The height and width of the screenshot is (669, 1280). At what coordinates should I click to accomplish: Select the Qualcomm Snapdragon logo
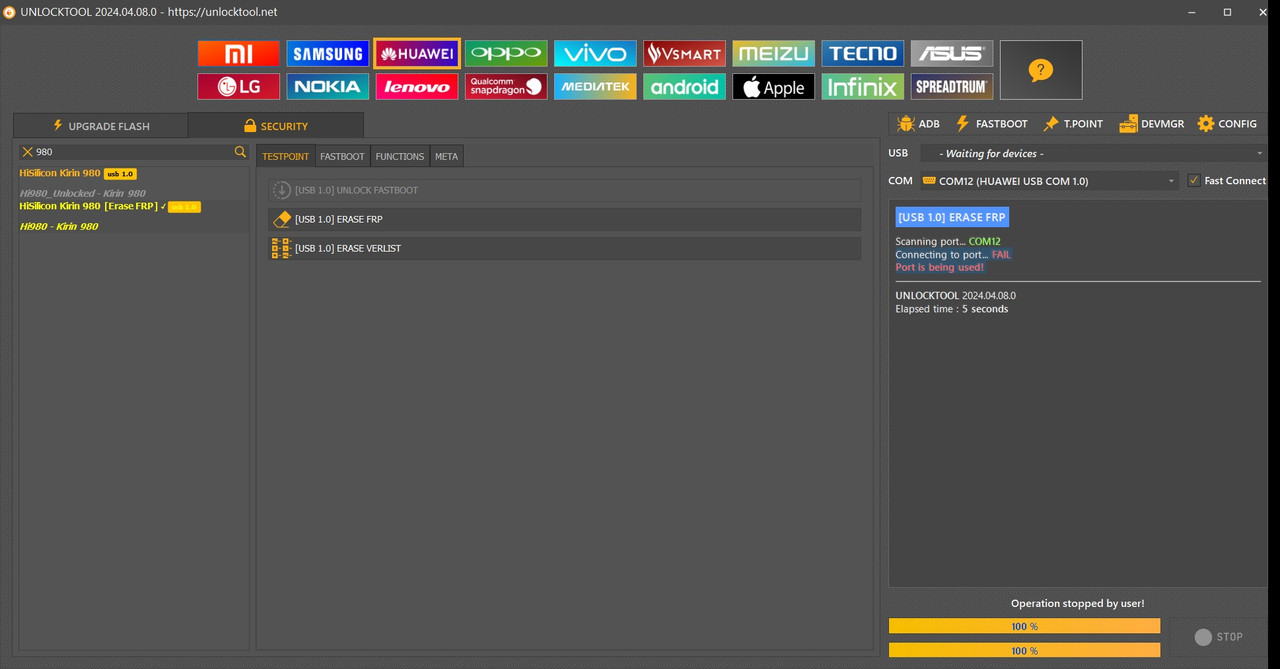tap(506, 87)
